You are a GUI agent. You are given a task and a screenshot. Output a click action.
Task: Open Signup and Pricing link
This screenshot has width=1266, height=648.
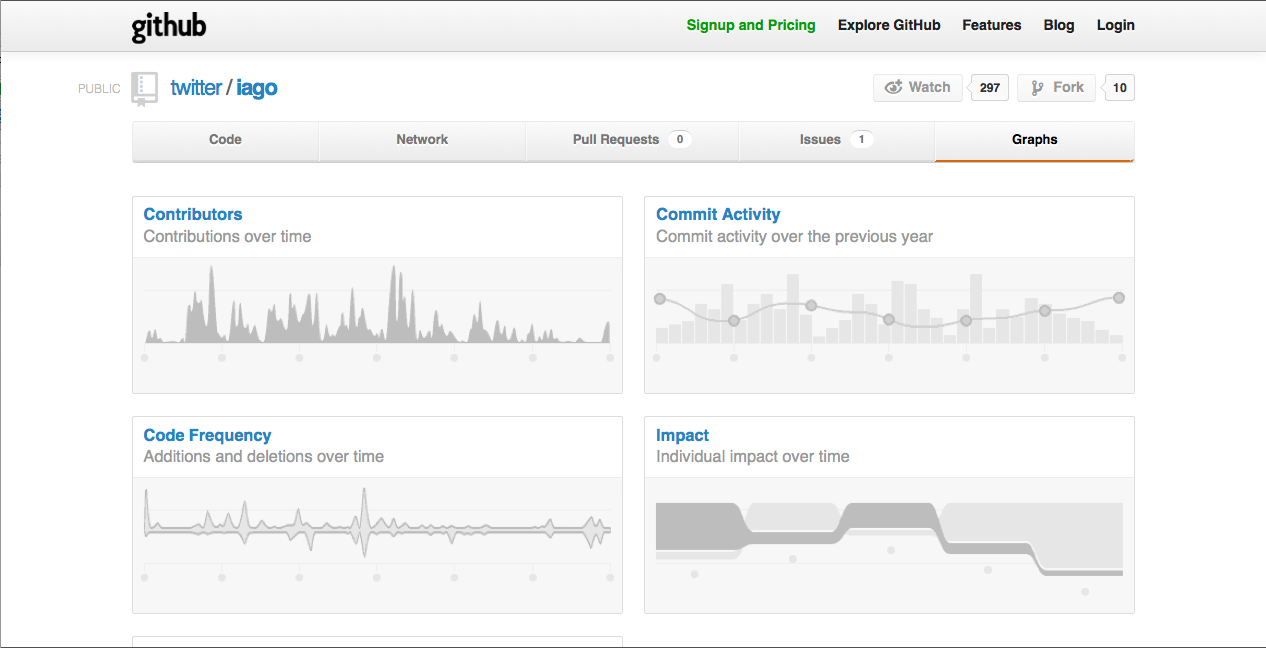(x=751, y=25)
